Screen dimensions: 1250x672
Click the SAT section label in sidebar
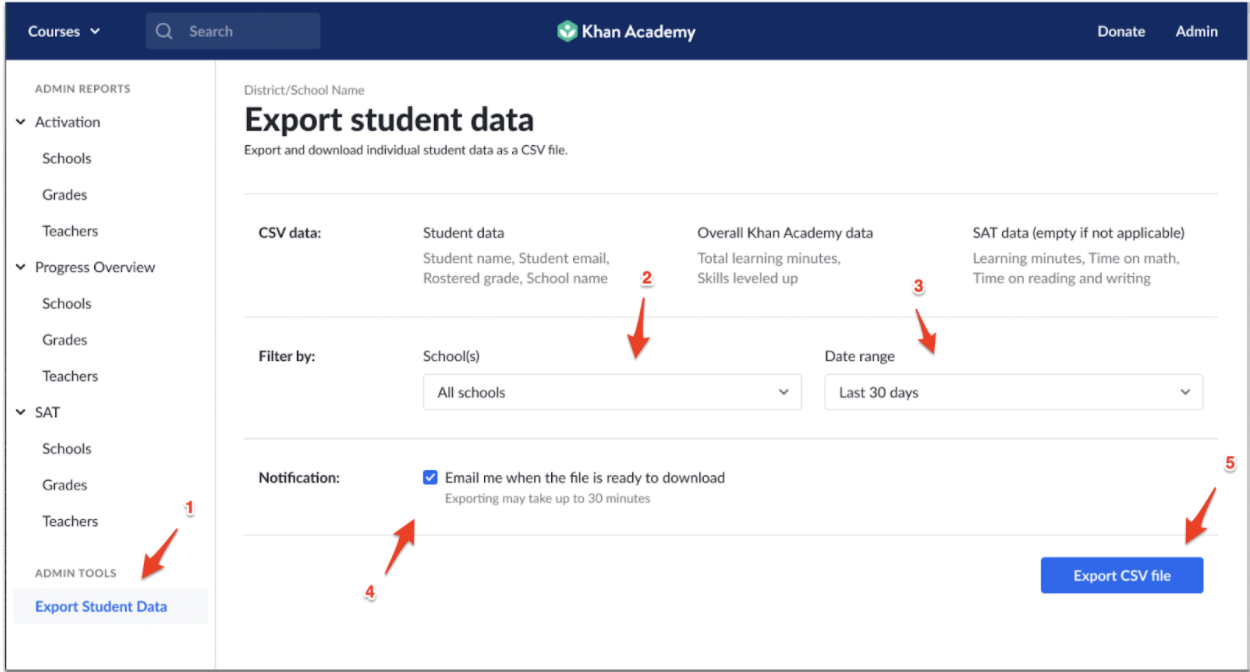(x=47, y=412)
